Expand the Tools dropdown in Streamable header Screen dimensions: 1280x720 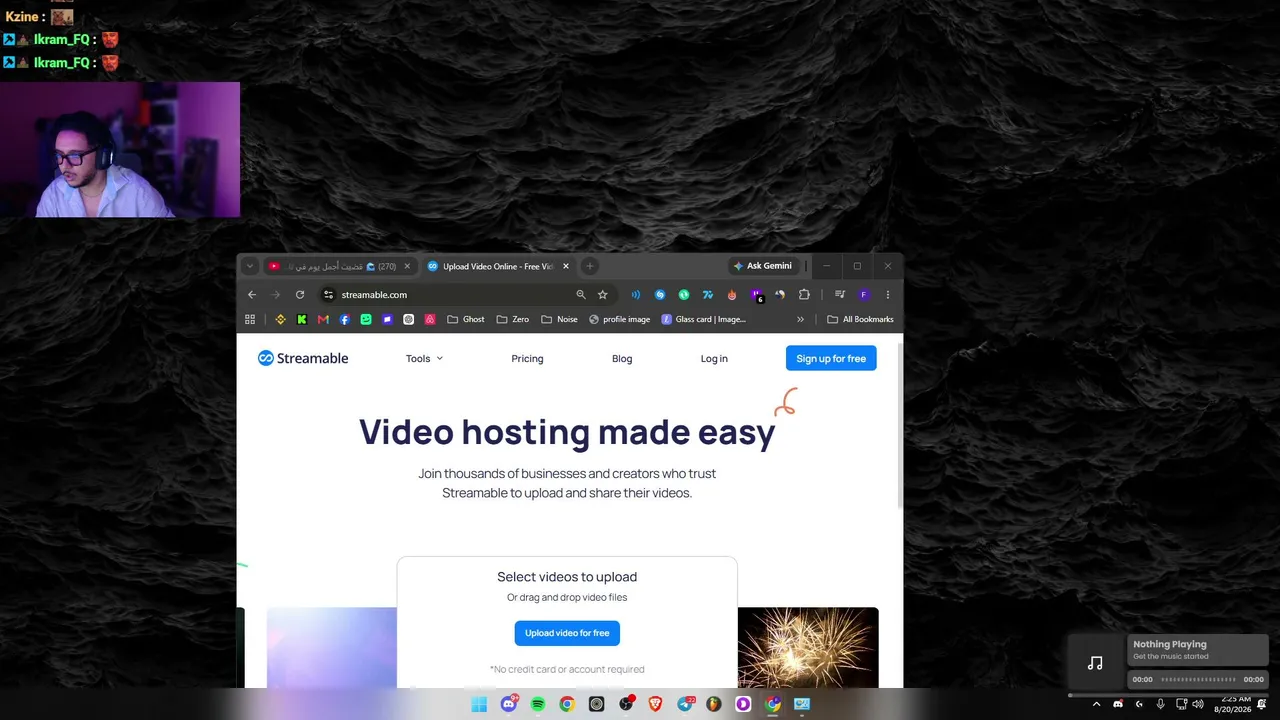pos(424,358)
